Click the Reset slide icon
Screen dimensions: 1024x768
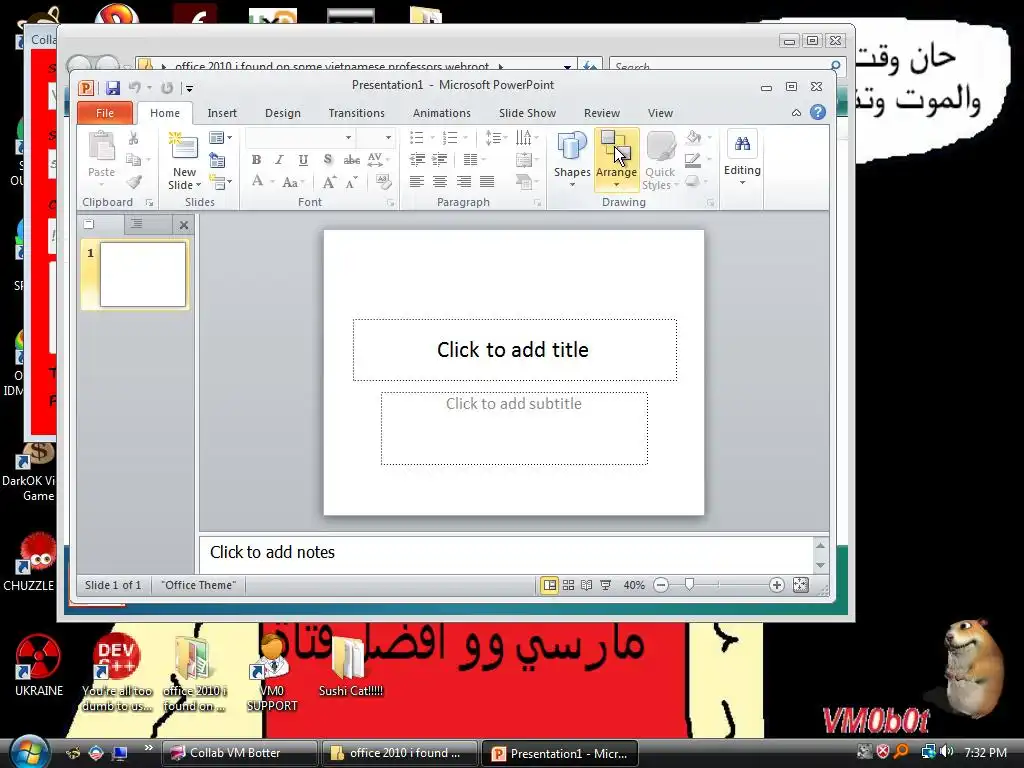[x=217, y=160]
